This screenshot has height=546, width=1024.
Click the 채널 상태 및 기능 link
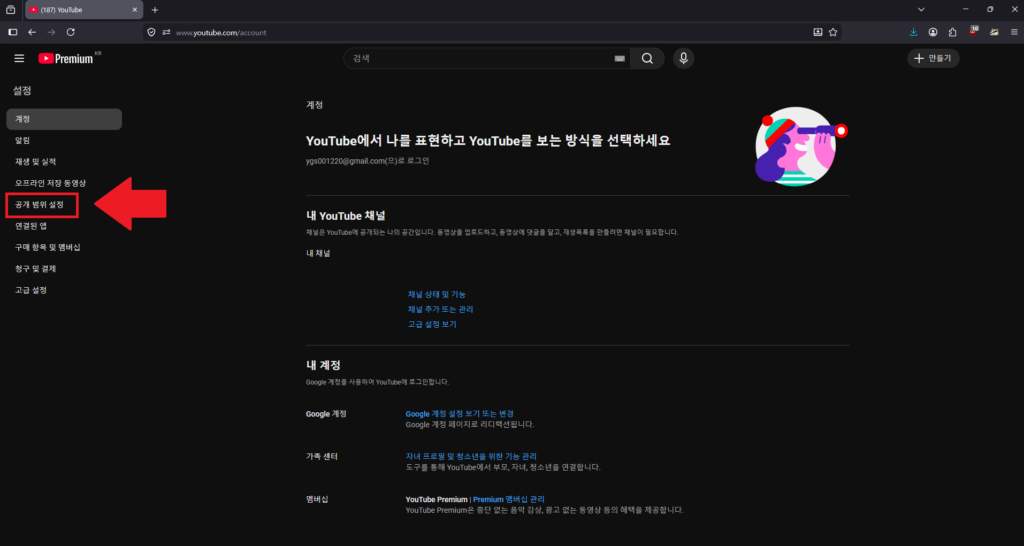click(436, 295)
